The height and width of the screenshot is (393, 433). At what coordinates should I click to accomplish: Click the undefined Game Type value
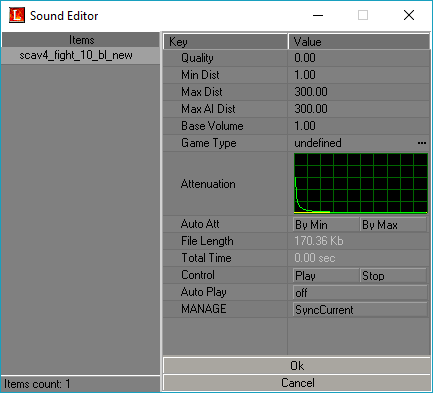point(318,143)
